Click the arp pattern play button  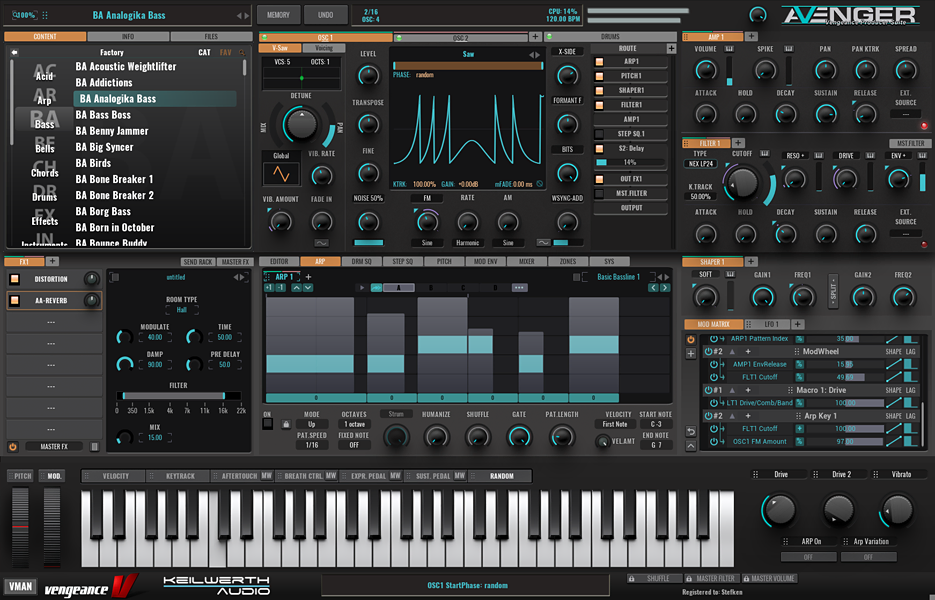(x=361, y=287)
